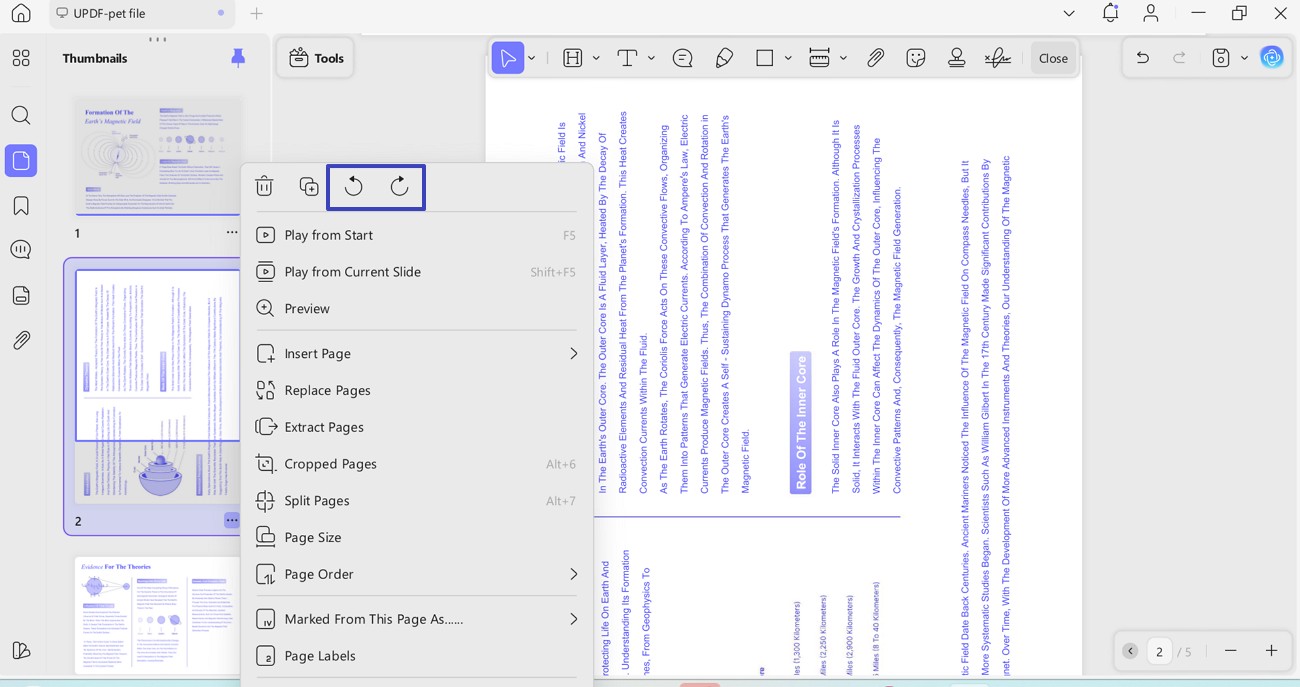Choose Split Pages
1300x687 pixels.
(x=416, y=501)
